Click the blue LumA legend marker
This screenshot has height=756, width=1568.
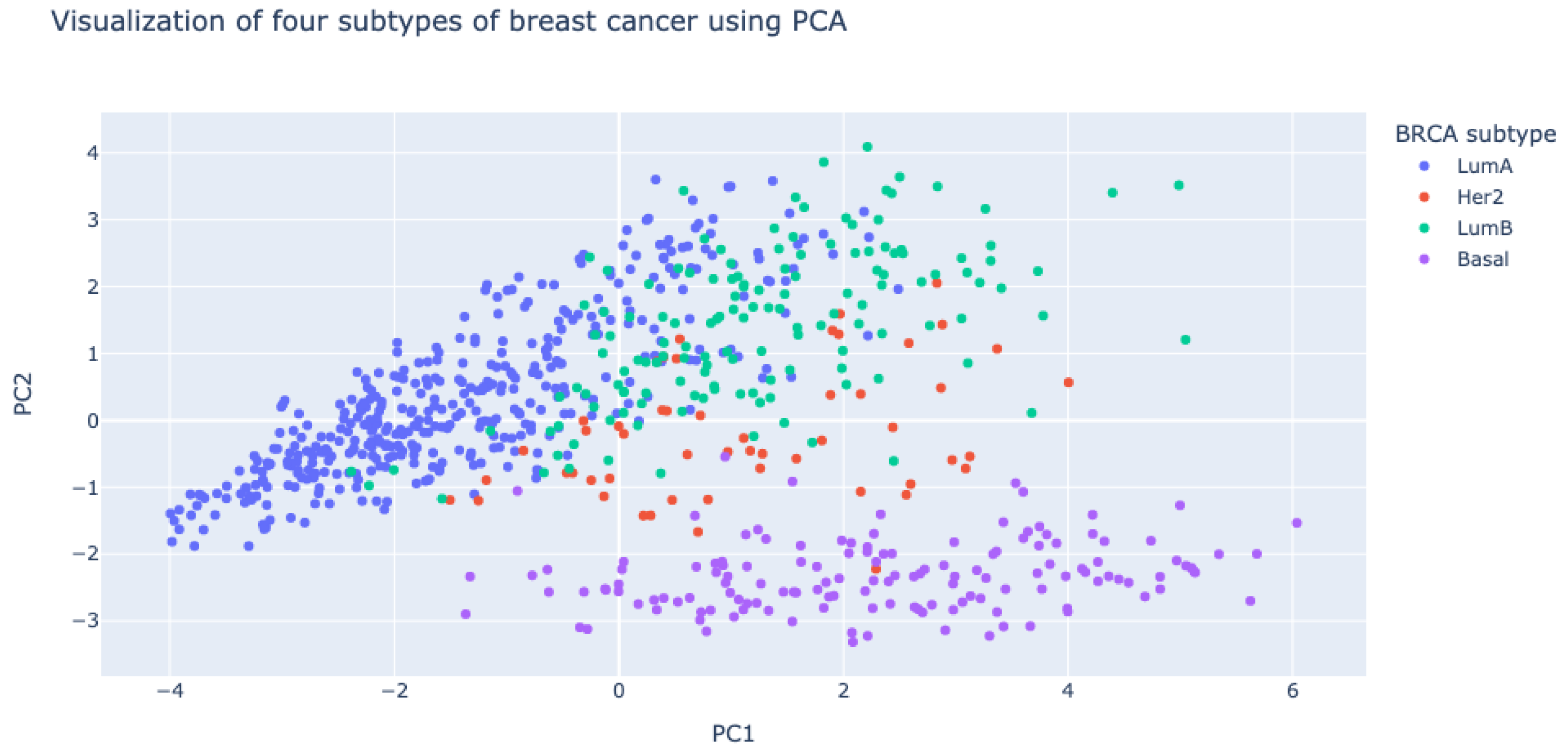click(1424, 166)
